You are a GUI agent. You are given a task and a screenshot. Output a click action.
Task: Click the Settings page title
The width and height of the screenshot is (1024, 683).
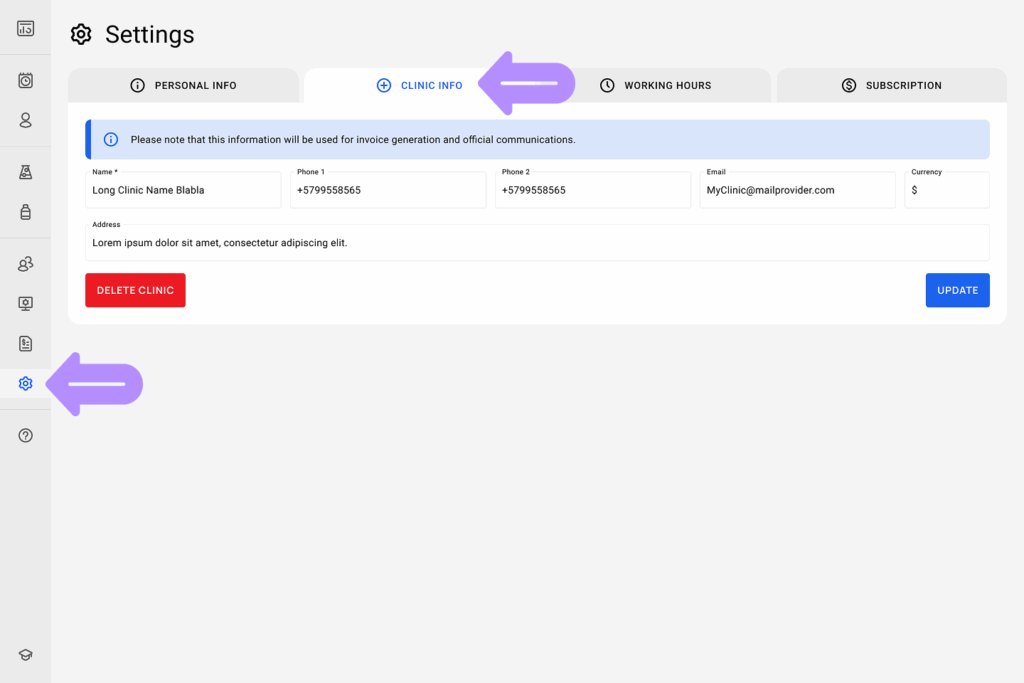150,34
